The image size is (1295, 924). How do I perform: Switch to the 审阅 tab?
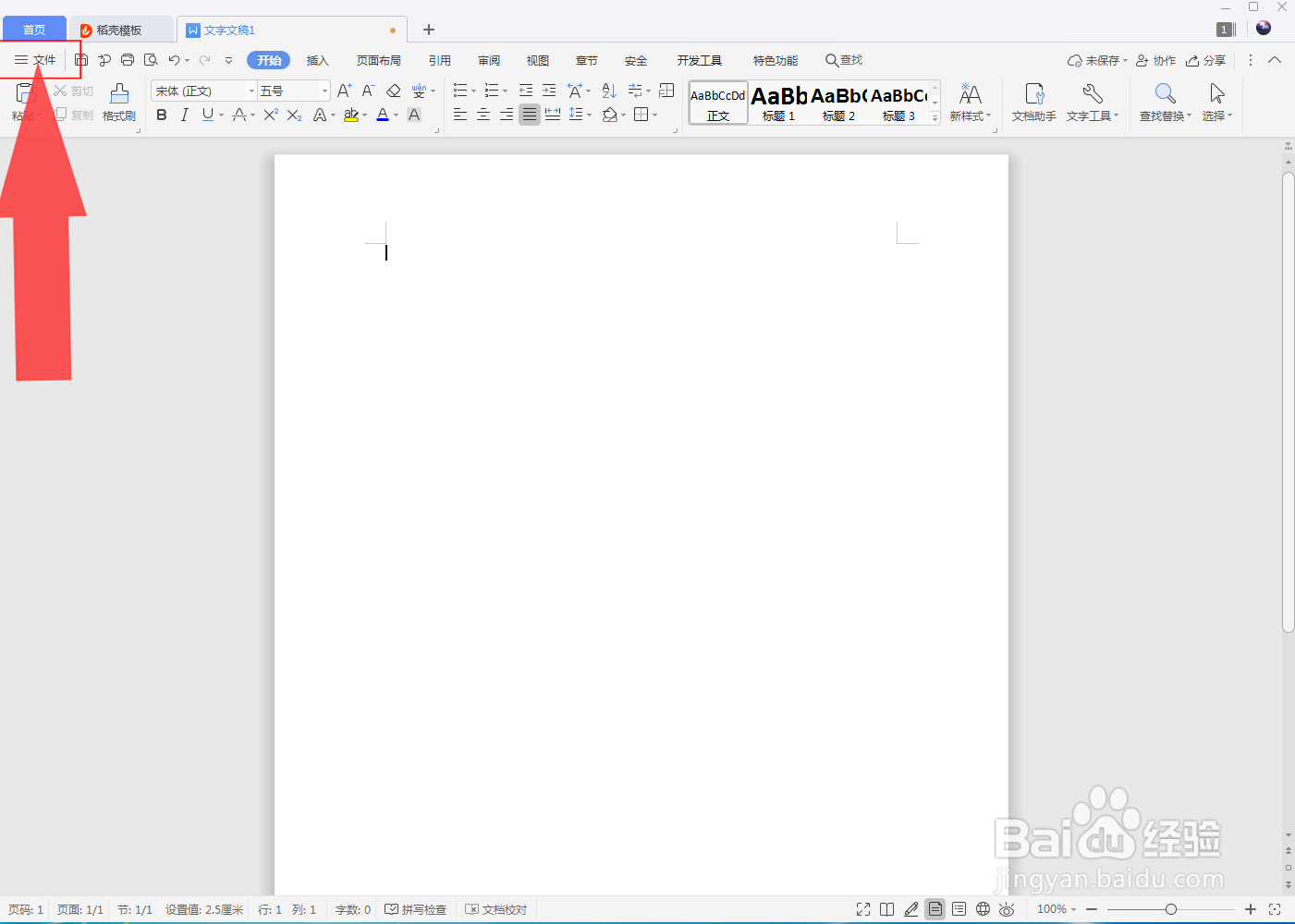[x=489, y=60]
